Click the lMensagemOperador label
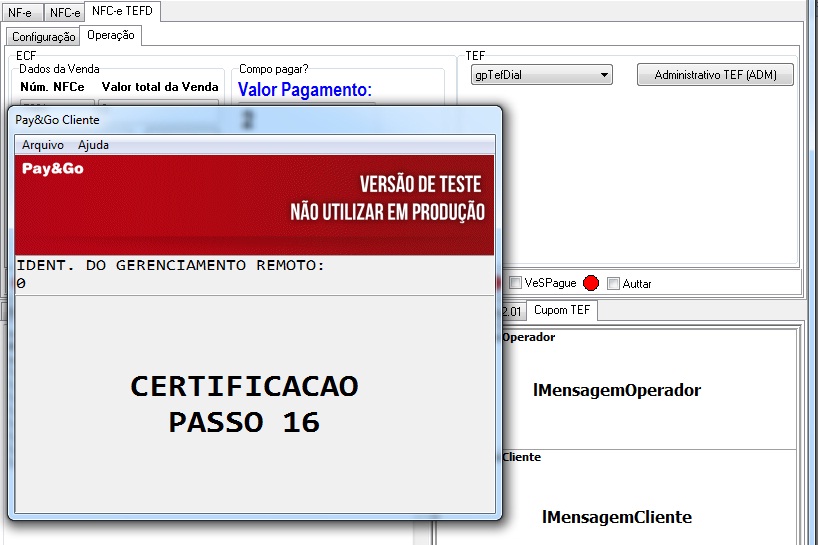Image resolution: width=818 pixels, height=545 pixels. pyautogui.click(x=617, y=390)
